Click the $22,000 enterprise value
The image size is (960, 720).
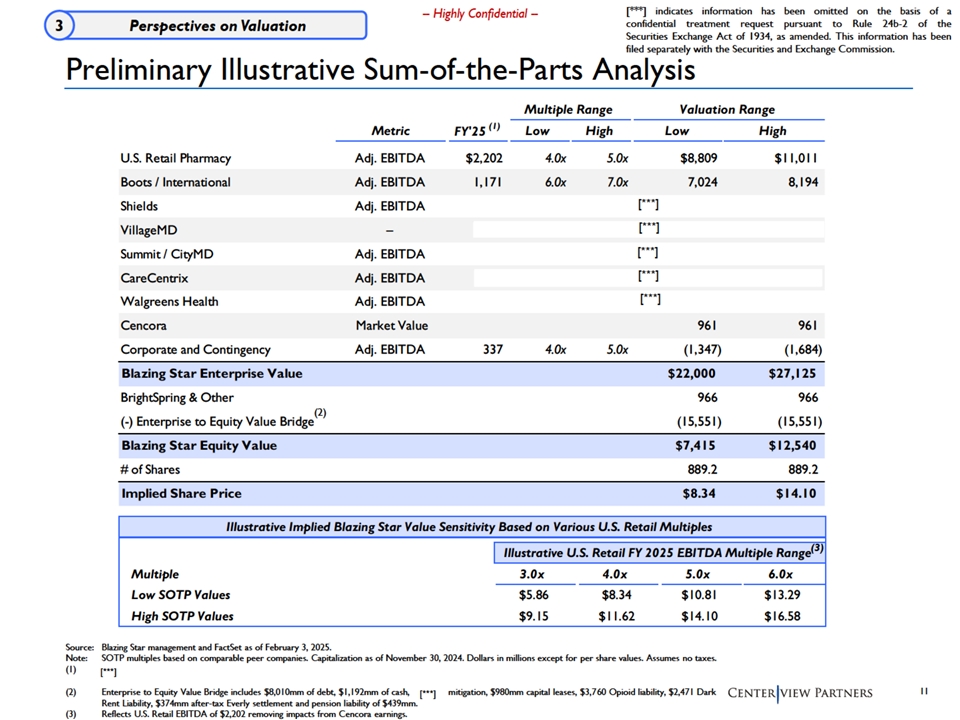click(x=691, y=373)
